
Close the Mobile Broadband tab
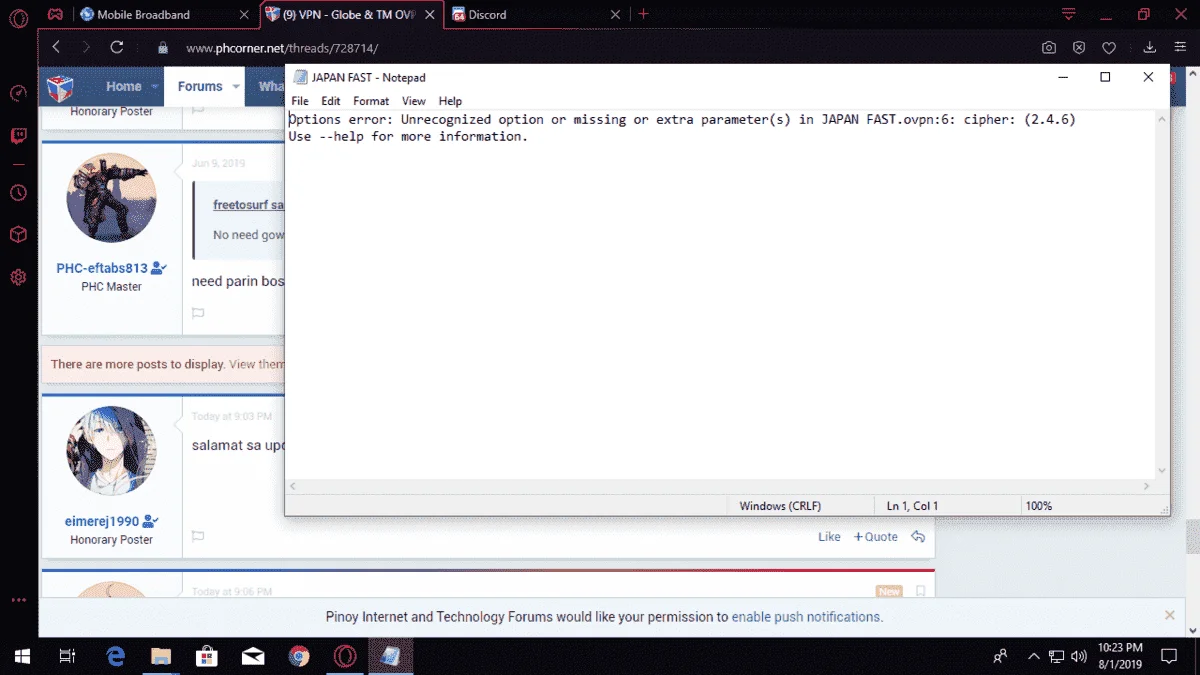pyautogui.click(x=245, y=15)
